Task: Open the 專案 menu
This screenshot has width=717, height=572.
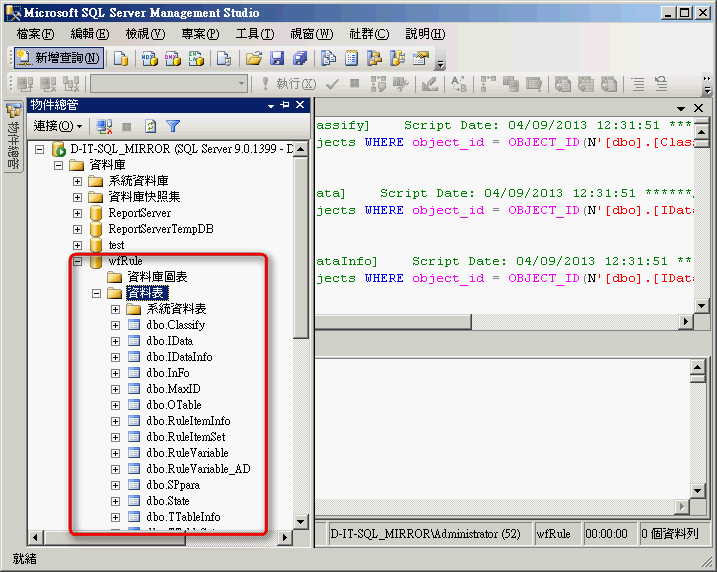Action: click(200, 34)
